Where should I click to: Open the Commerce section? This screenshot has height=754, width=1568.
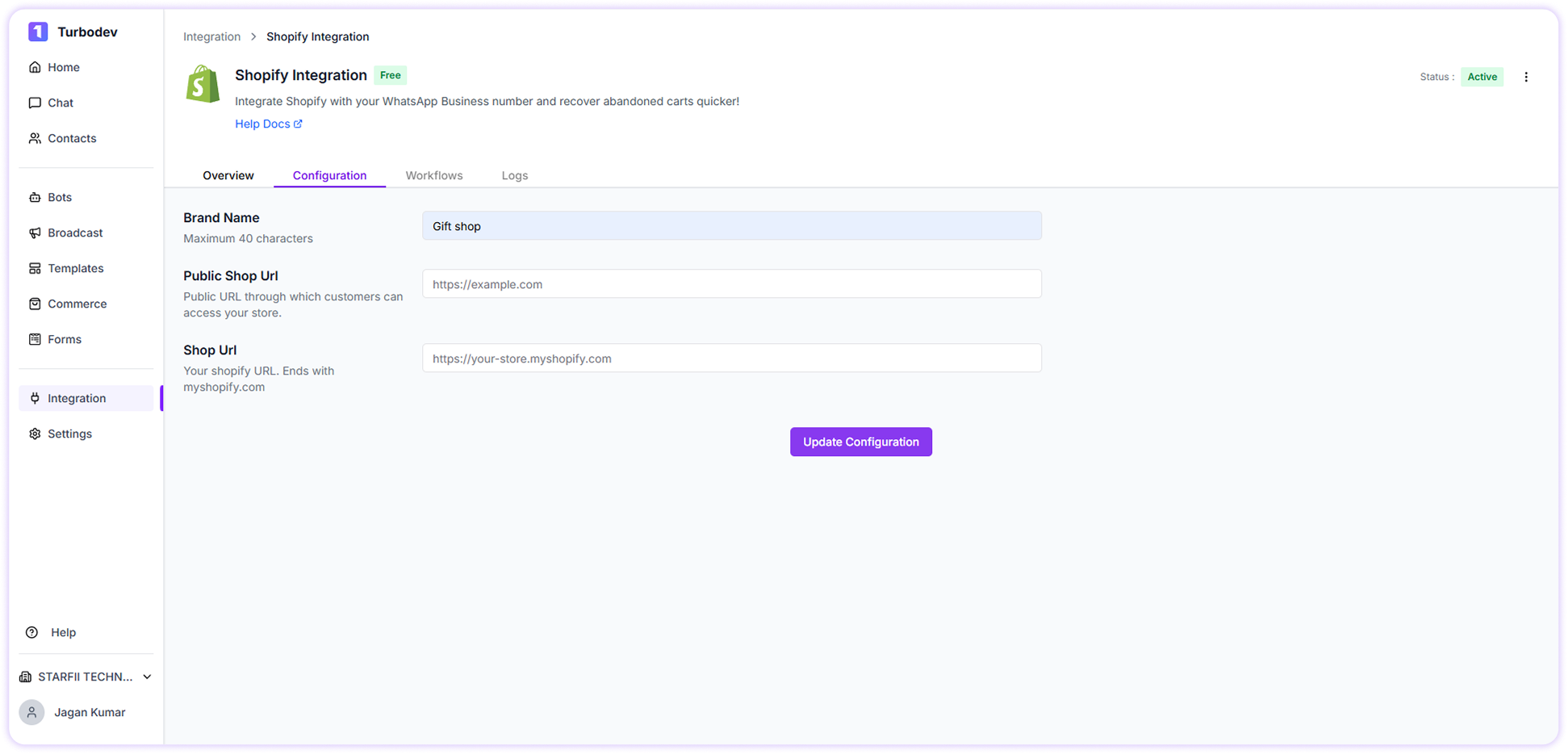(77, 304)
